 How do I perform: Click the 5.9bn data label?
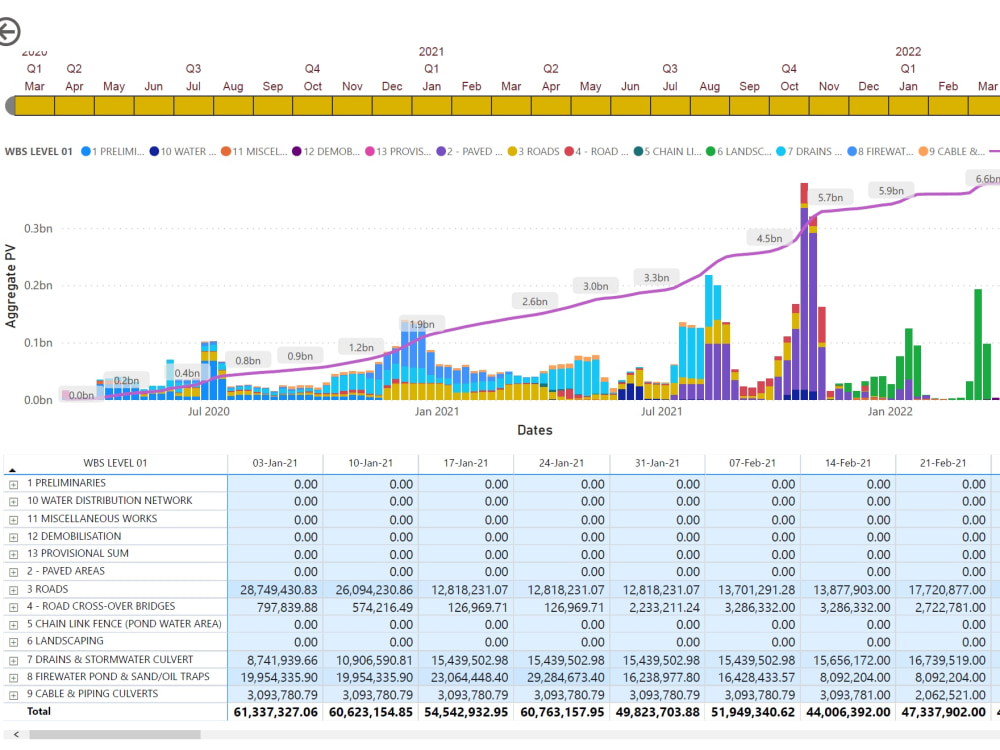click(x=891, y=191)
